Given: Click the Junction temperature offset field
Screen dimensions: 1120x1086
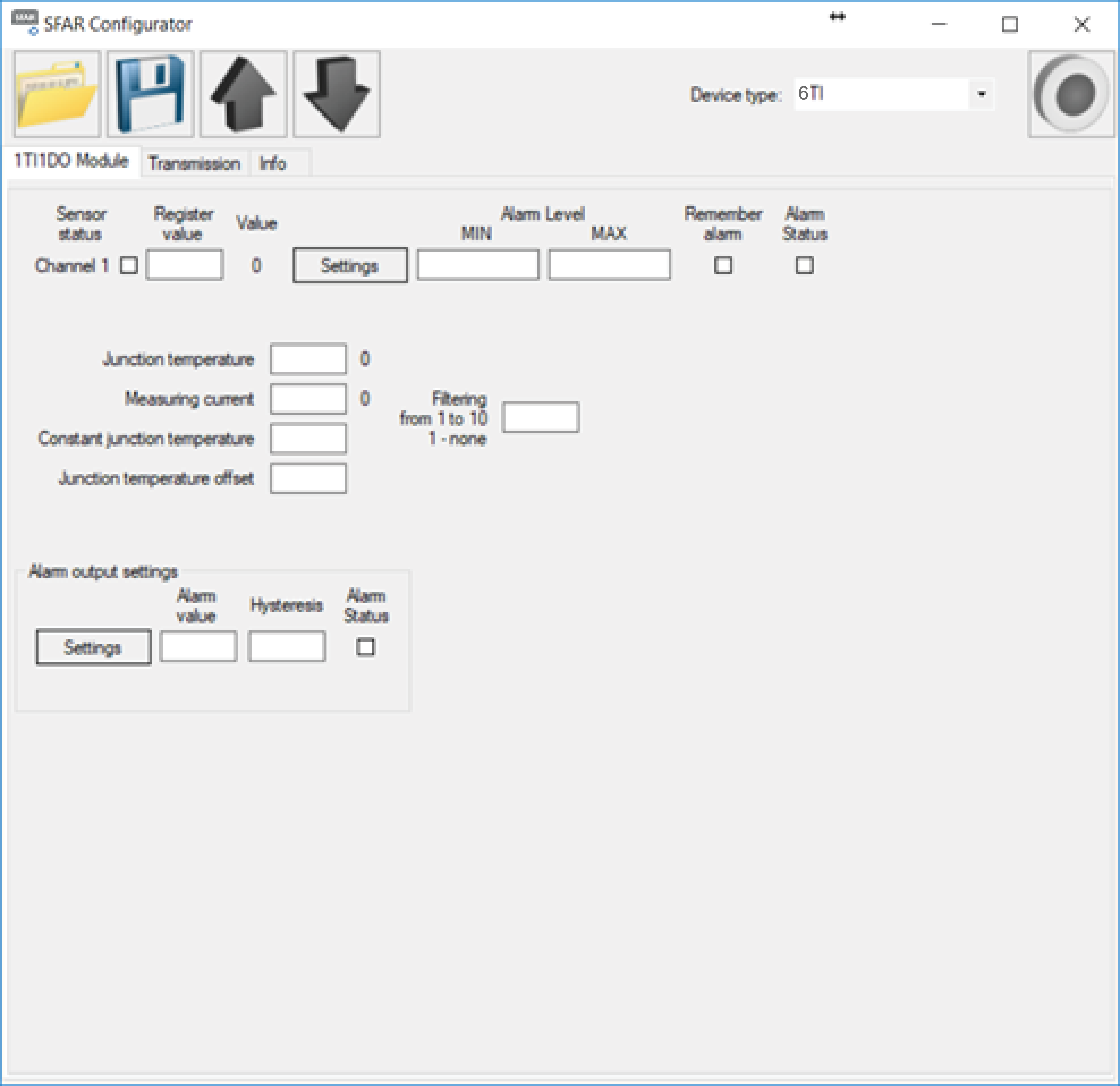Looking at the screenshot, I should (309, 478).
